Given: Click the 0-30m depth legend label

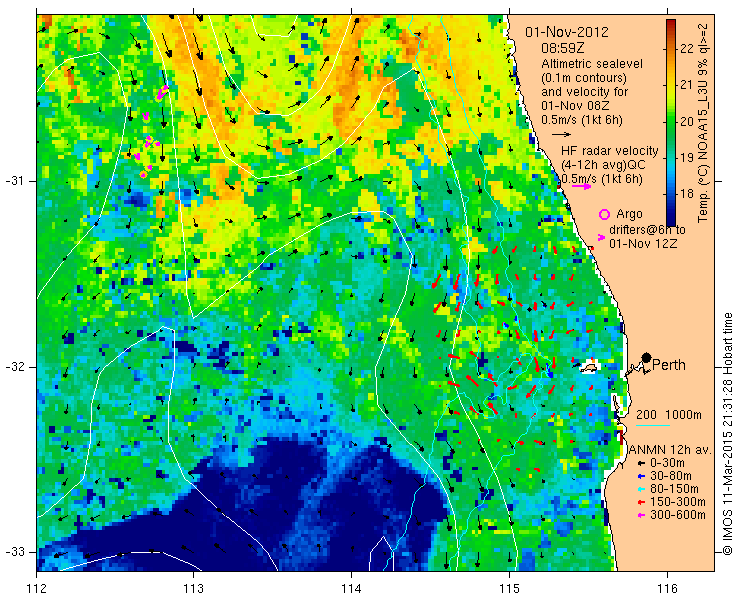Looking at the screenshot, I should coord(667,463).
